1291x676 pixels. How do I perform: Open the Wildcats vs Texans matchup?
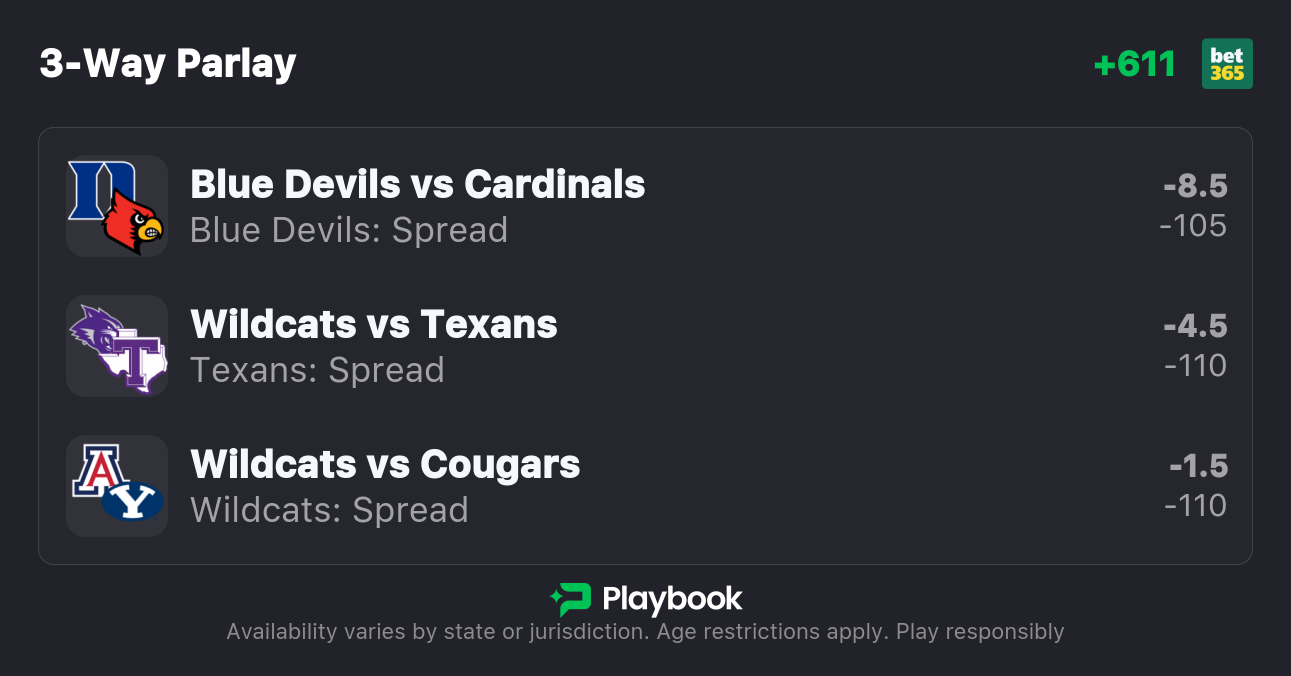(373, 324)
